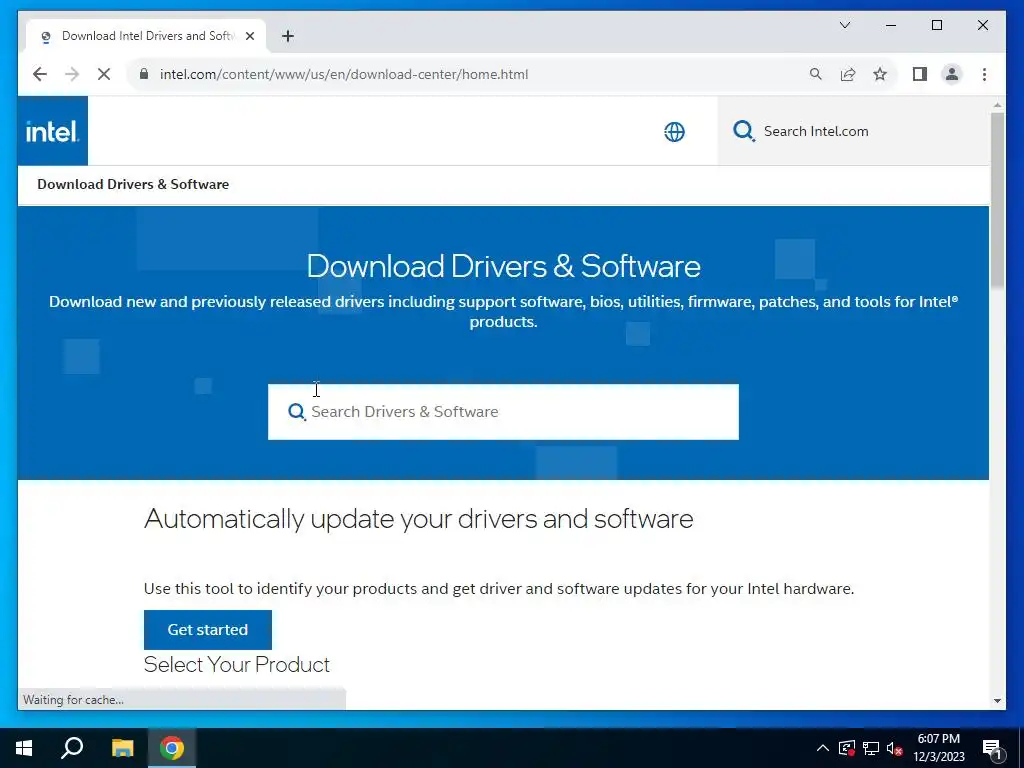Open the clock showing 6:07 PM

pos(939,748)
